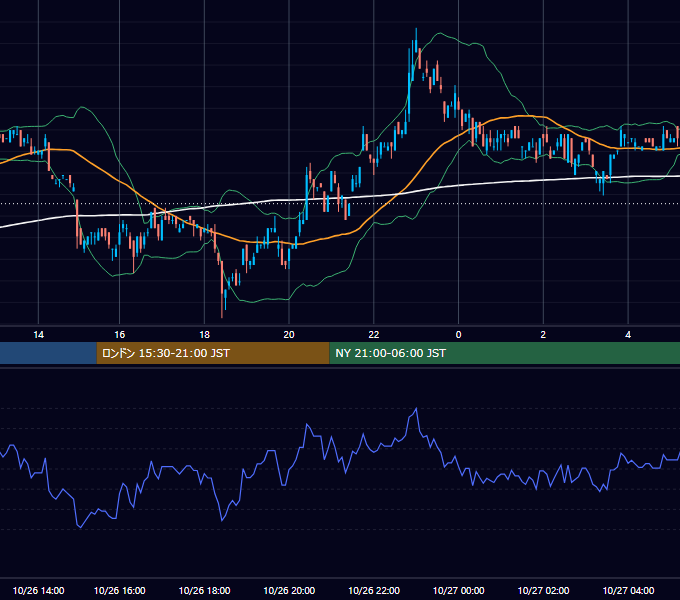Click the 2 hour axis label
This screenshot has width=680, height=600.
pyautogui.click(x=543, y=335)
